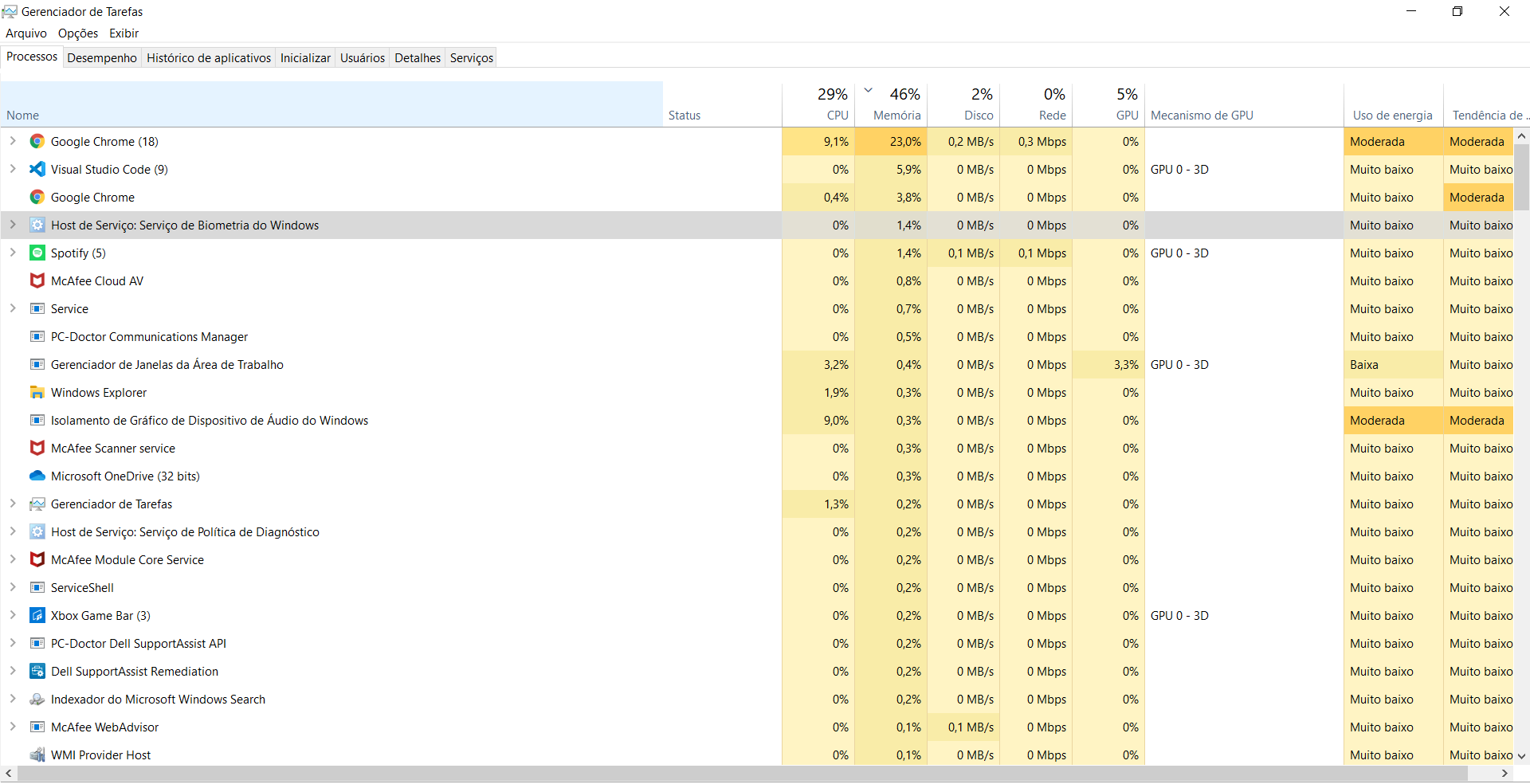Expand the McAfee WebAdvisor row
Viewport: 1530px width, 784px height.
(x=13, y=727)
